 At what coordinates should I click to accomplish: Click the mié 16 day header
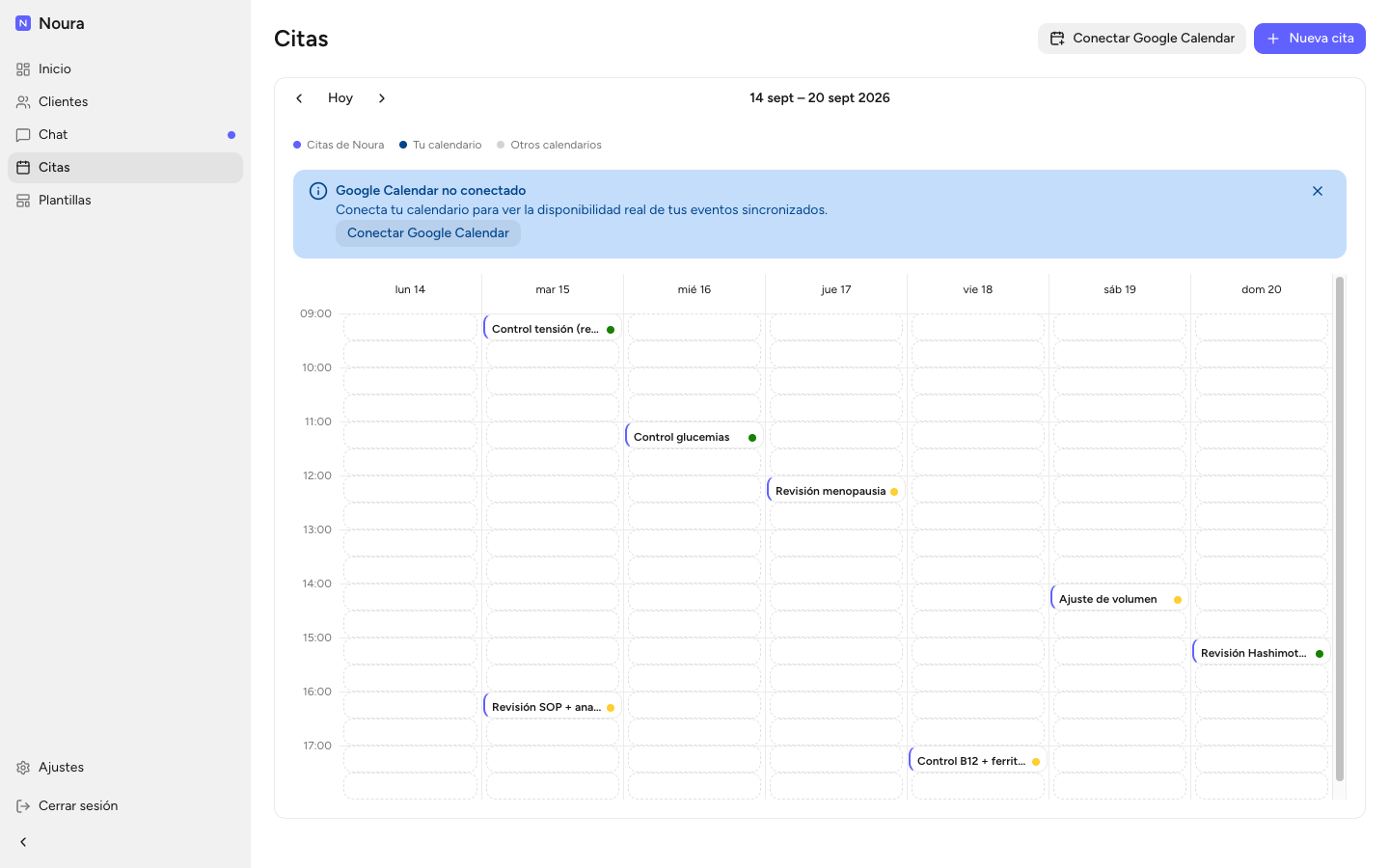coord(694,289)
